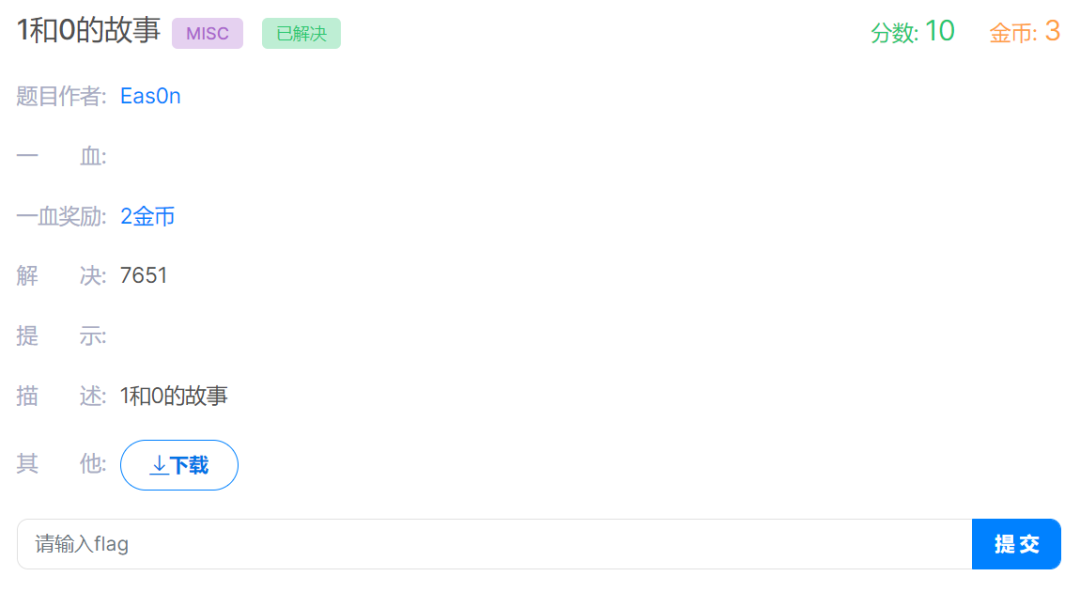Select the MISC category tag
The height and width of the screenshot is (592, 1080).
point(207,33)
